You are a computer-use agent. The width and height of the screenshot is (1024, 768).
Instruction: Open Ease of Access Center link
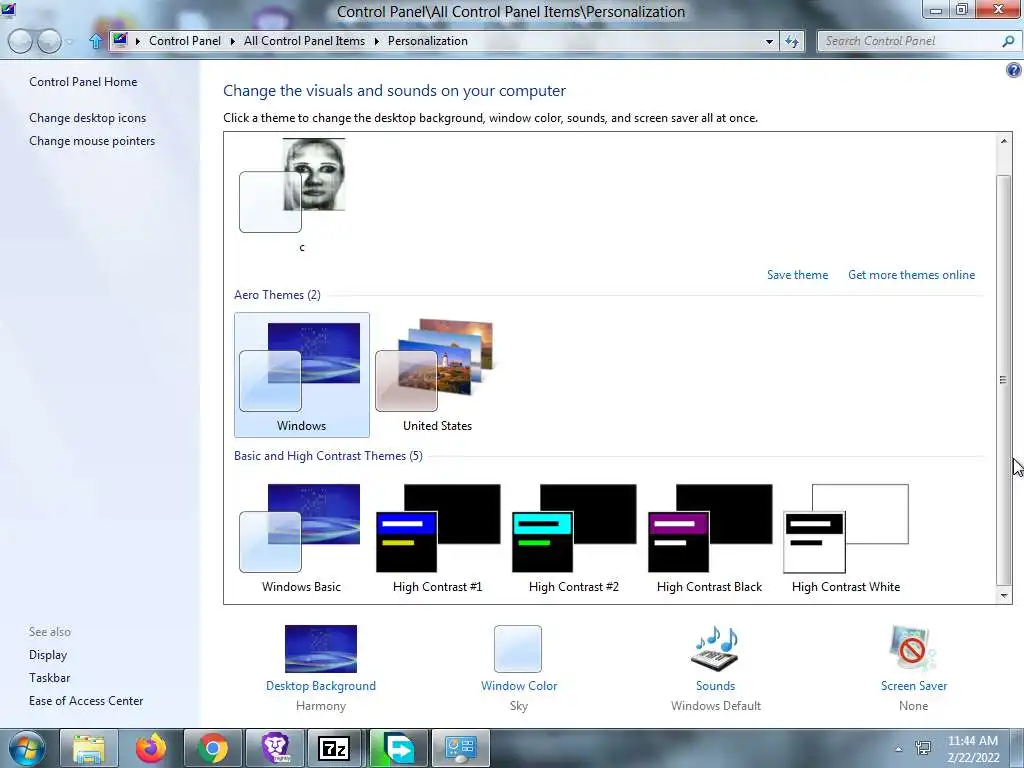[86, 701]
